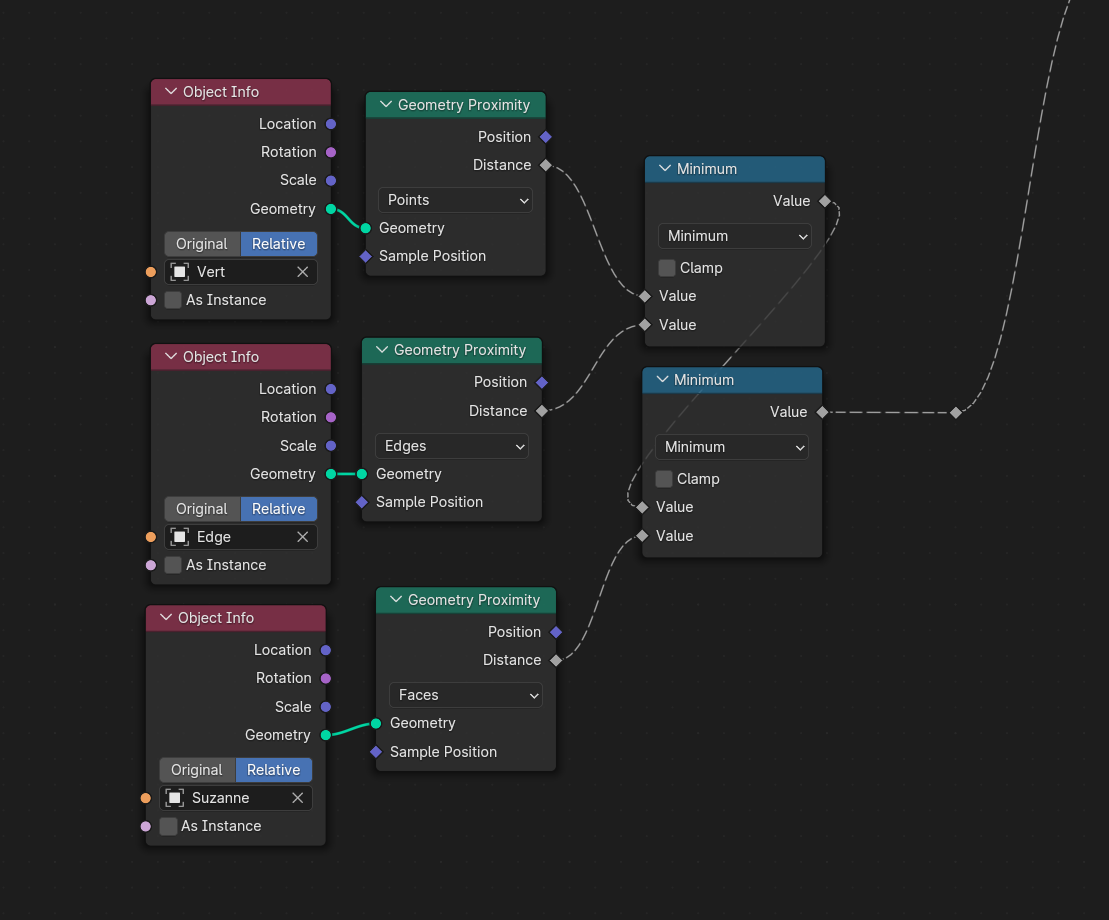The width and height of the screenshot is (1109, 920).
Task: Set Suzanne Object Info to Original
Action: [x=197, y=770]
